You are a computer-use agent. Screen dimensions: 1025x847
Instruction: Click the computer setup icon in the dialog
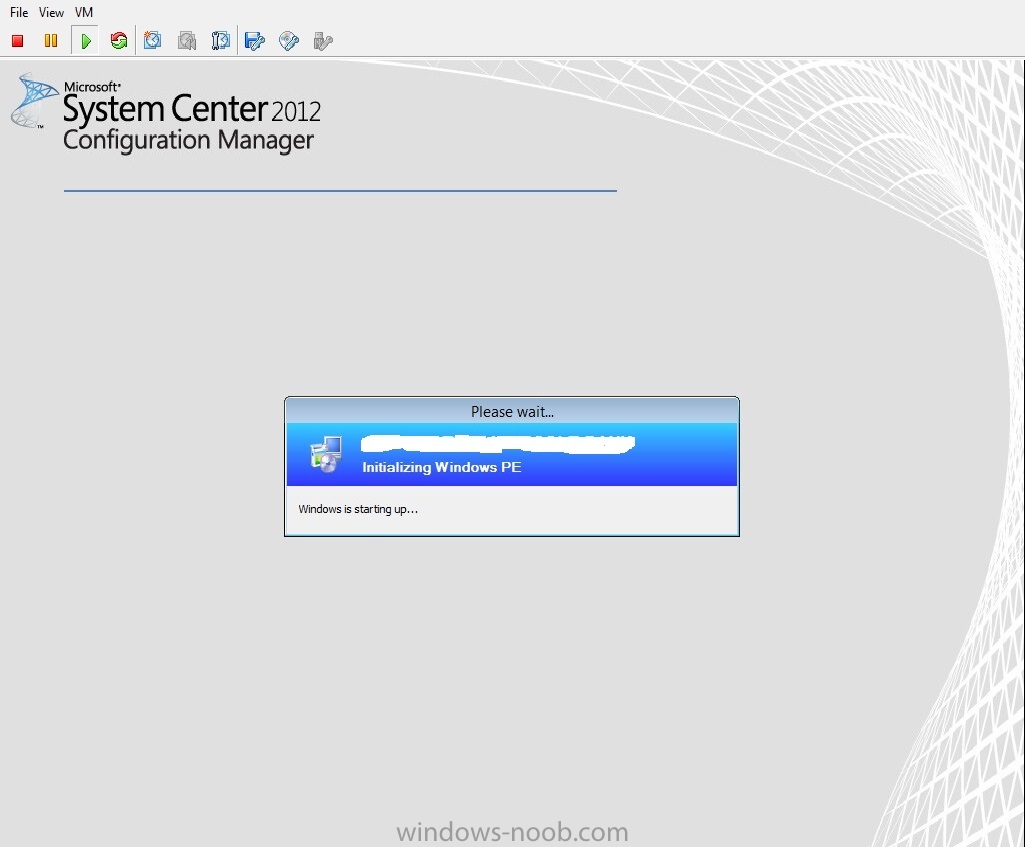[x=326, y=454]
